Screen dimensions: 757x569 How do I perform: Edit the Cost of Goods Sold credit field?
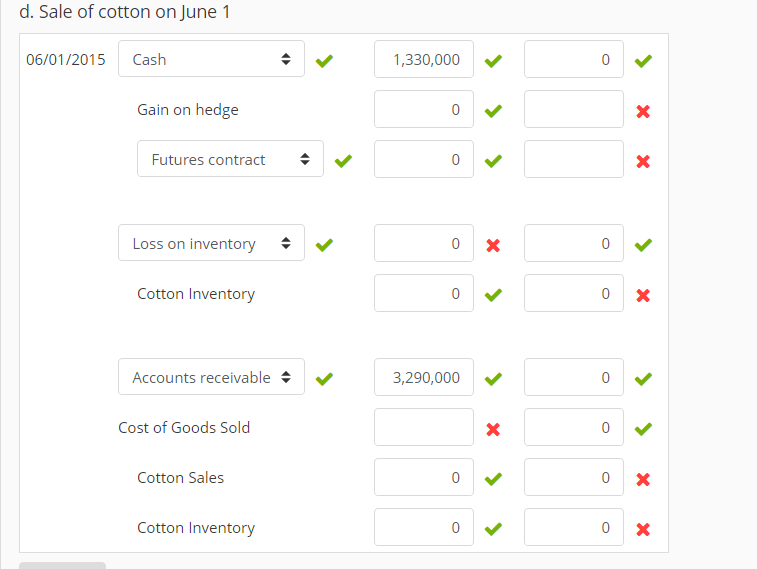click(x=574, y=427)
